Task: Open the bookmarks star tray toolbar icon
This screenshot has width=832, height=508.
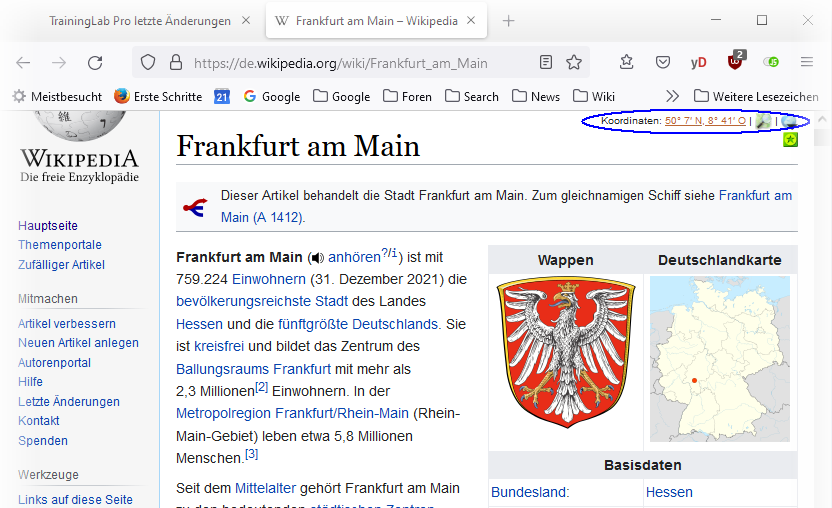Action: 627,62
